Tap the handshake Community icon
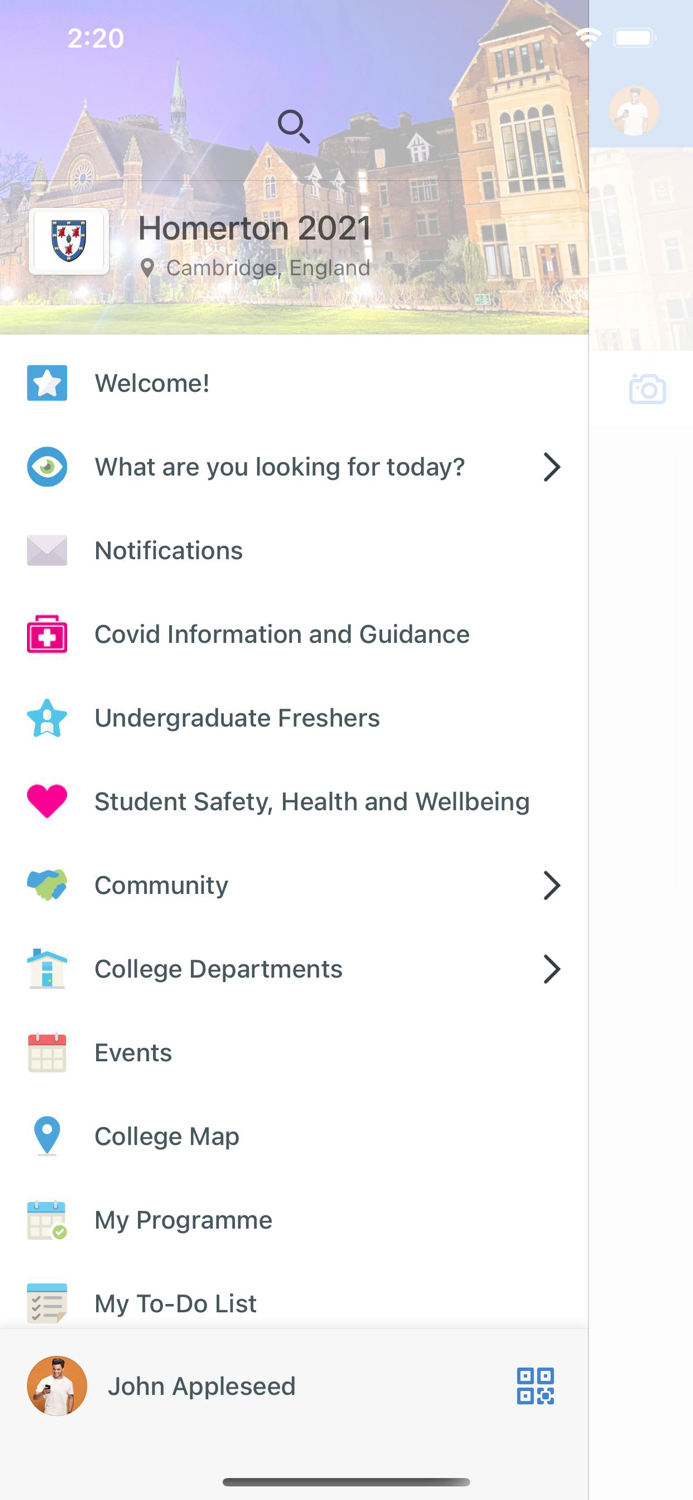 tap(47, 885)
